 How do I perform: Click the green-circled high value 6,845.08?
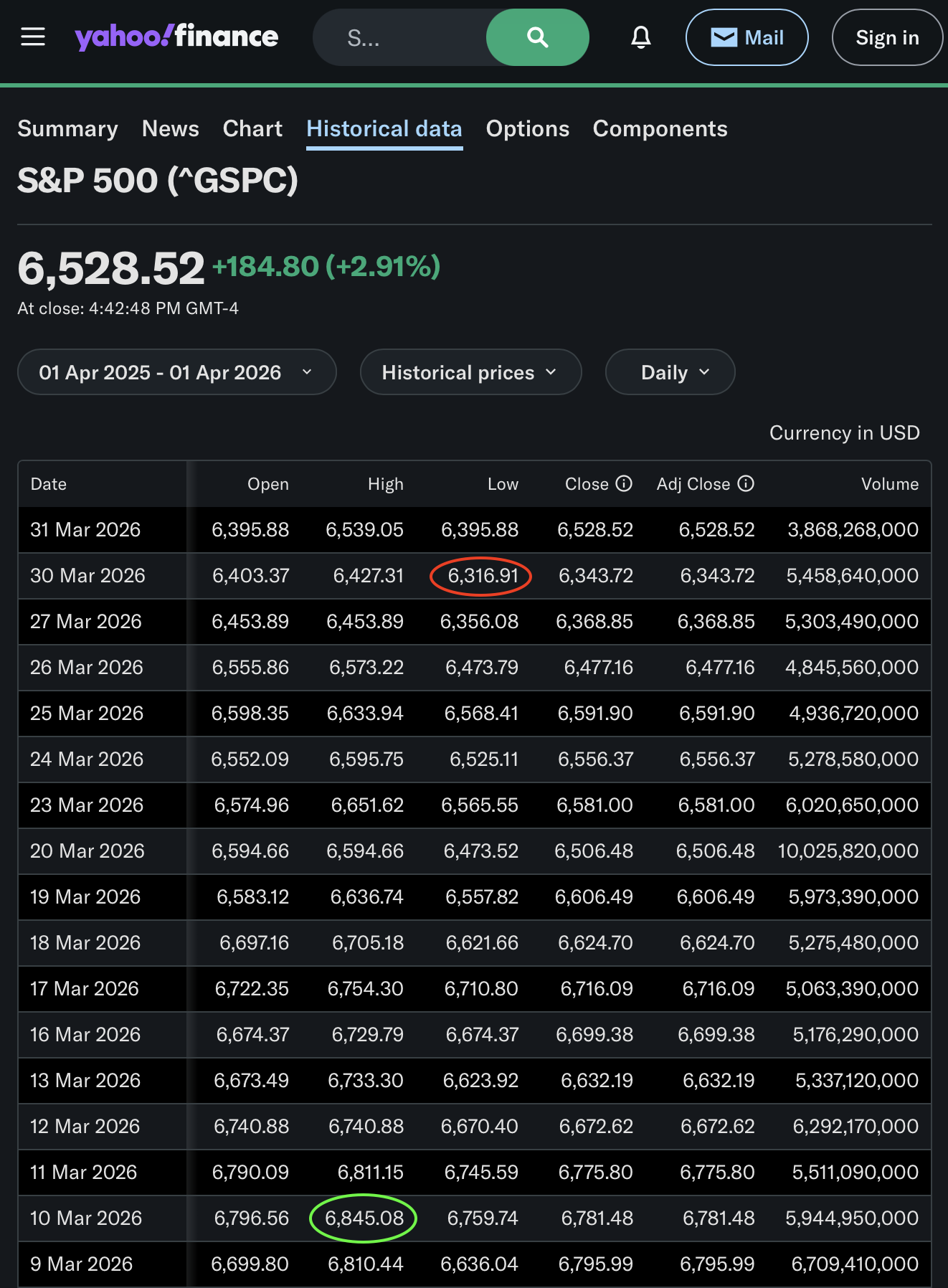[x=364, y=1218]
